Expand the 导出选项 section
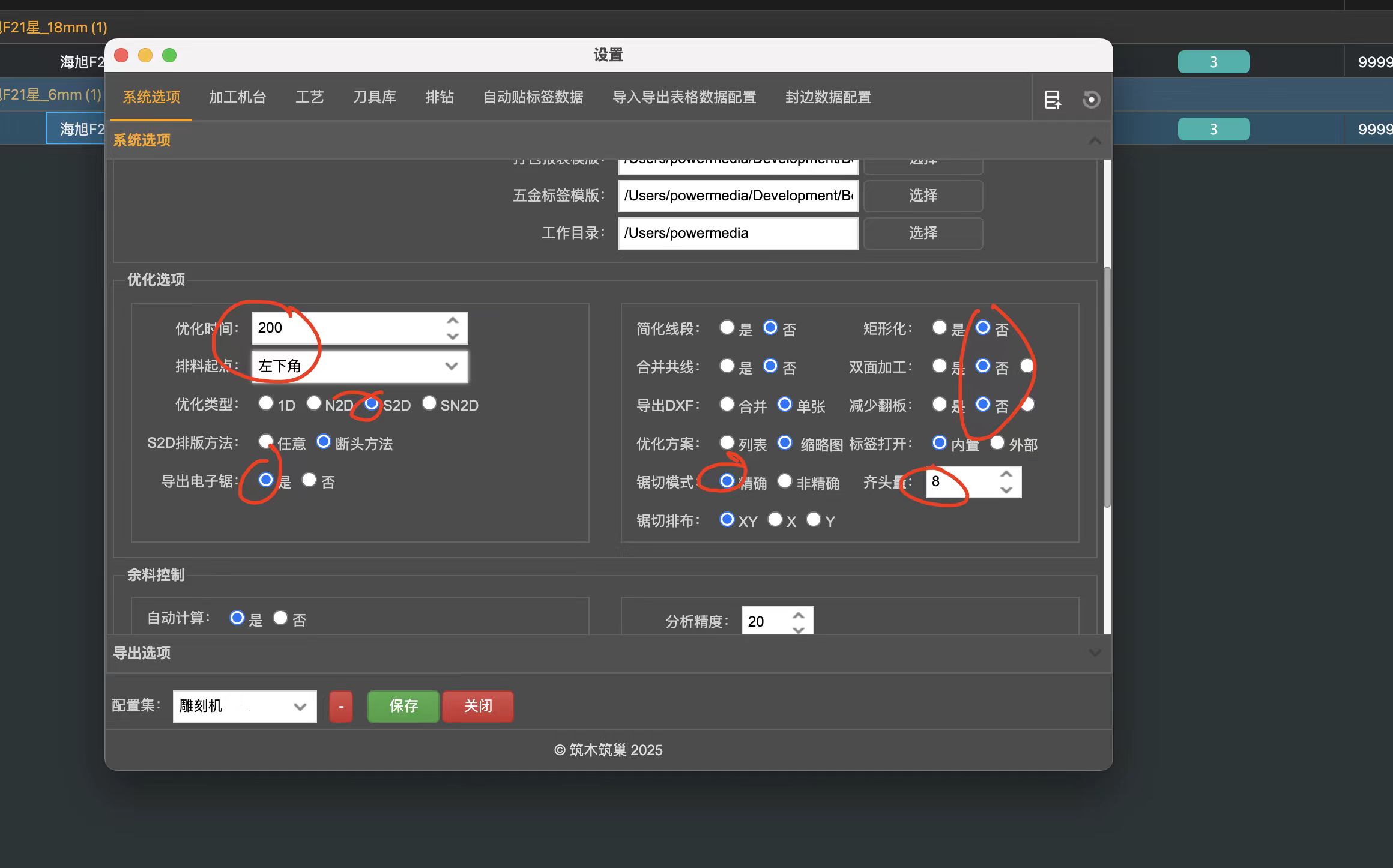 click(x=1094, y=653)
